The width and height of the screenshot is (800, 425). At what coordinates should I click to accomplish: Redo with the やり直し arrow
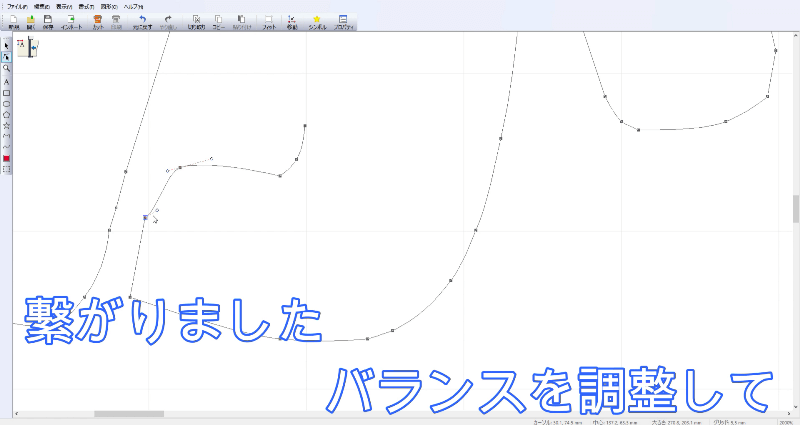168,22
